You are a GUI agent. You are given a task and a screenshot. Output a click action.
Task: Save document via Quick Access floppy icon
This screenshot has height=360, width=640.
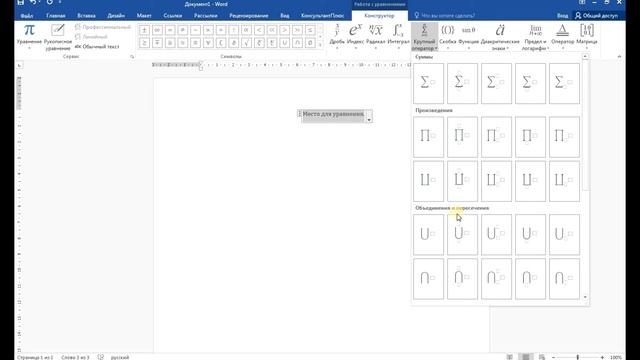[20, 2]
